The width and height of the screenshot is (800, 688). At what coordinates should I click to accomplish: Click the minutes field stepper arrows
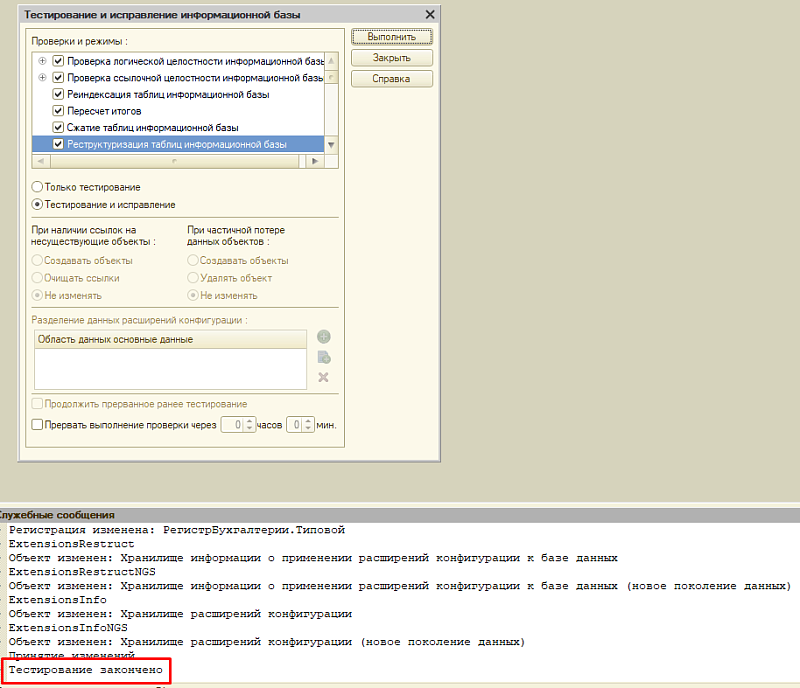[x=309, y=425]
